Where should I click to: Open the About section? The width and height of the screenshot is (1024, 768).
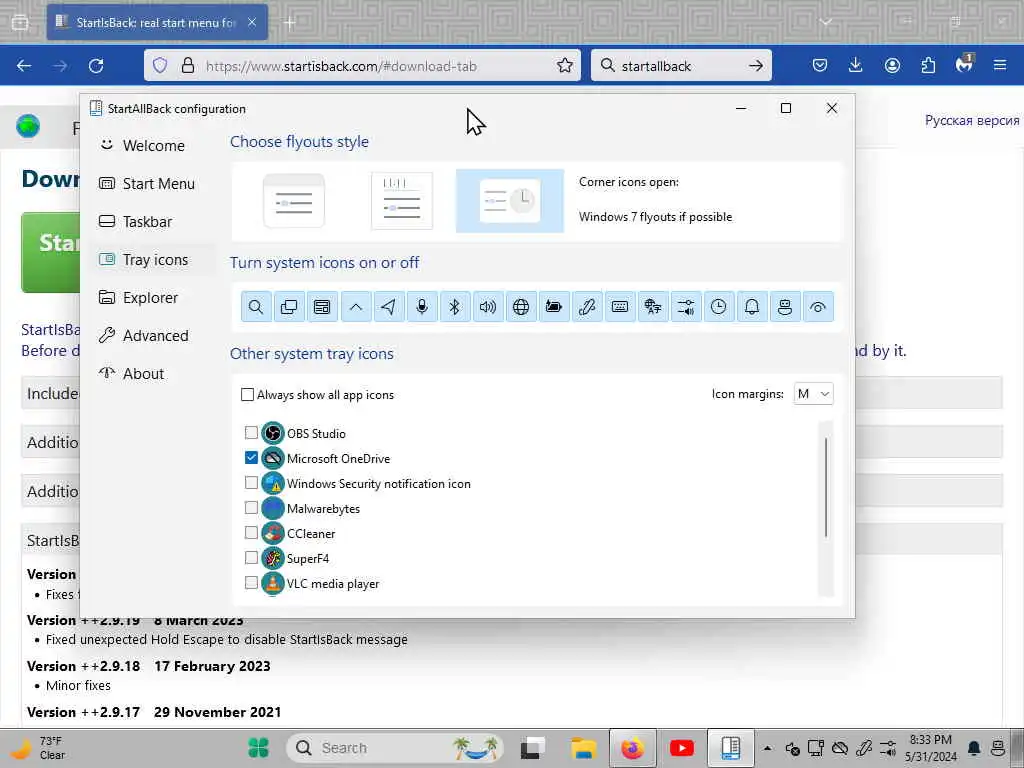tap(151, 374)
